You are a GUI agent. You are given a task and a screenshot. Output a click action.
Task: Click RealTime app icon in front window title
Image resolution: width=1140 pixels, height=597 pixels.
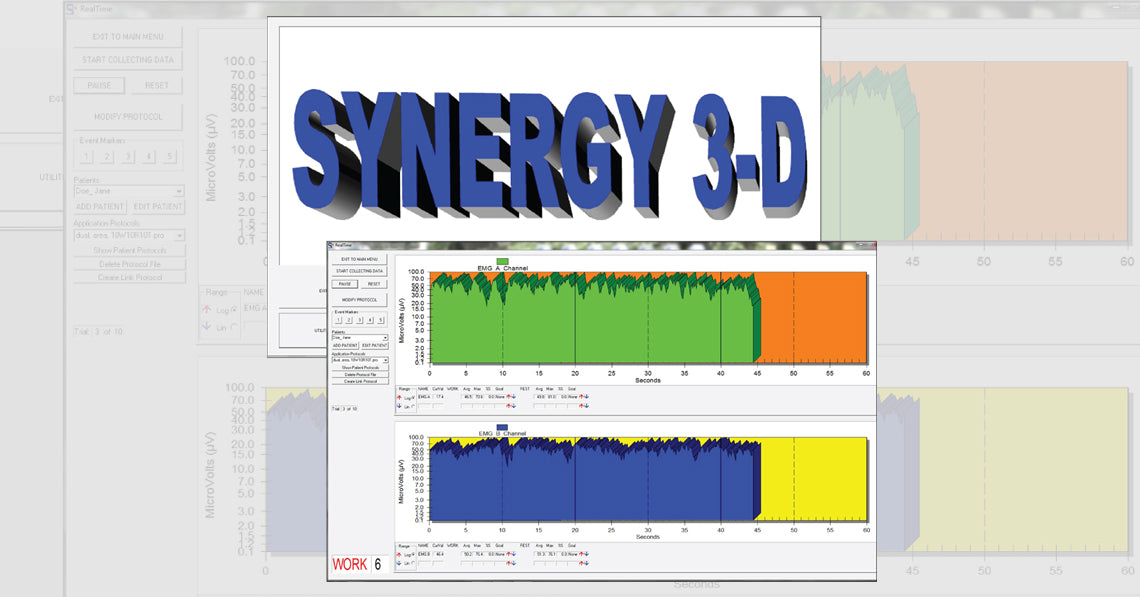coord(331,245)
